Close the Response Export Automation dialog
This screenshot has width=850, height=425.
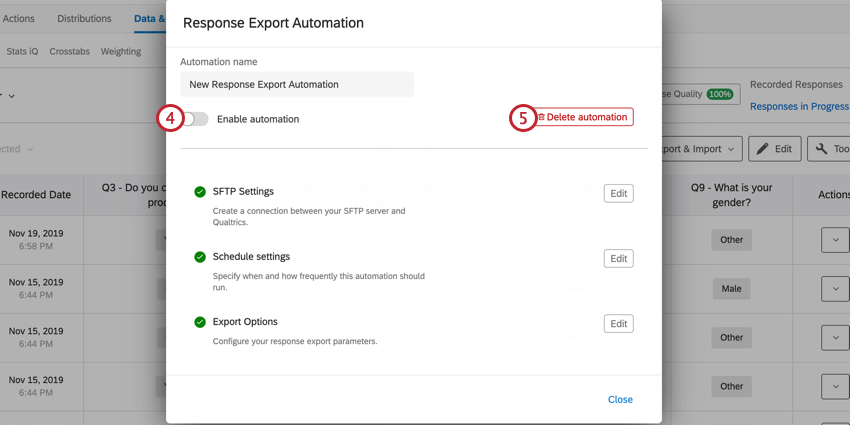tap(620, 400)
